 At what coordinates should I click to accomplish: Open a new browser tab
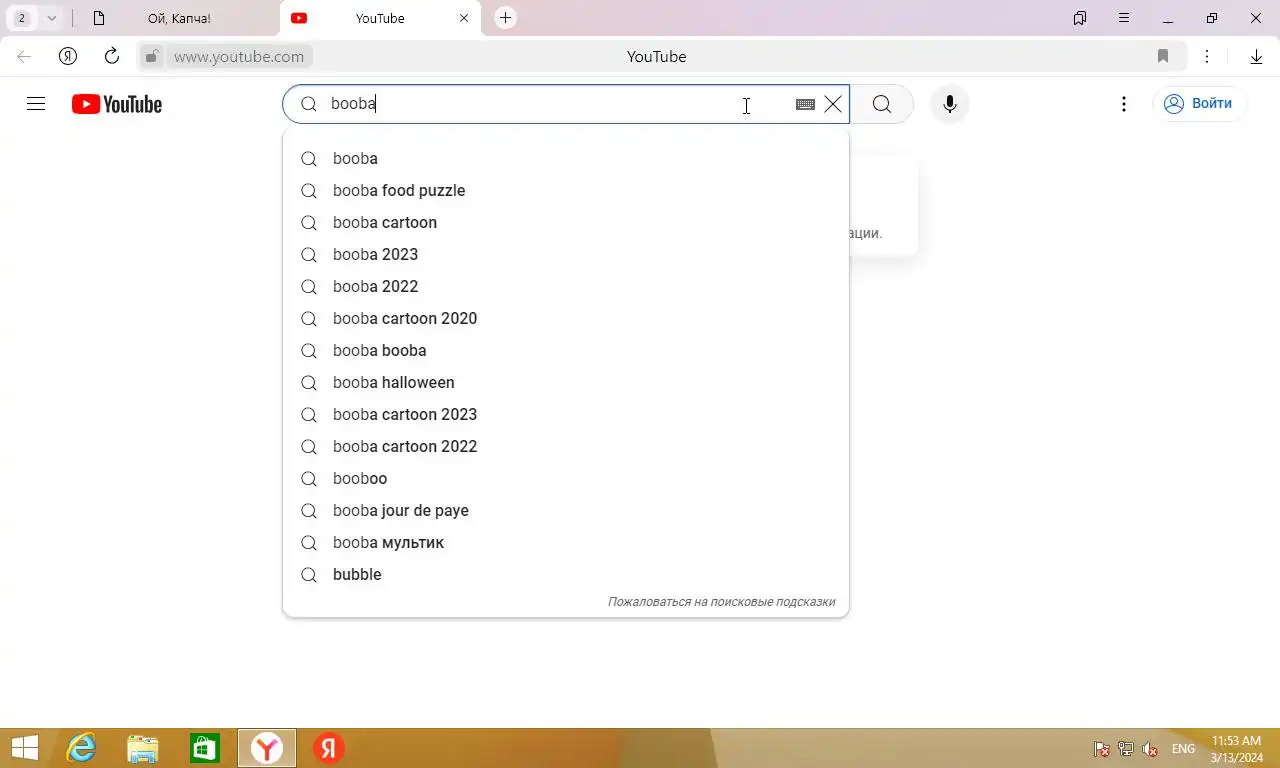[506, 18]
